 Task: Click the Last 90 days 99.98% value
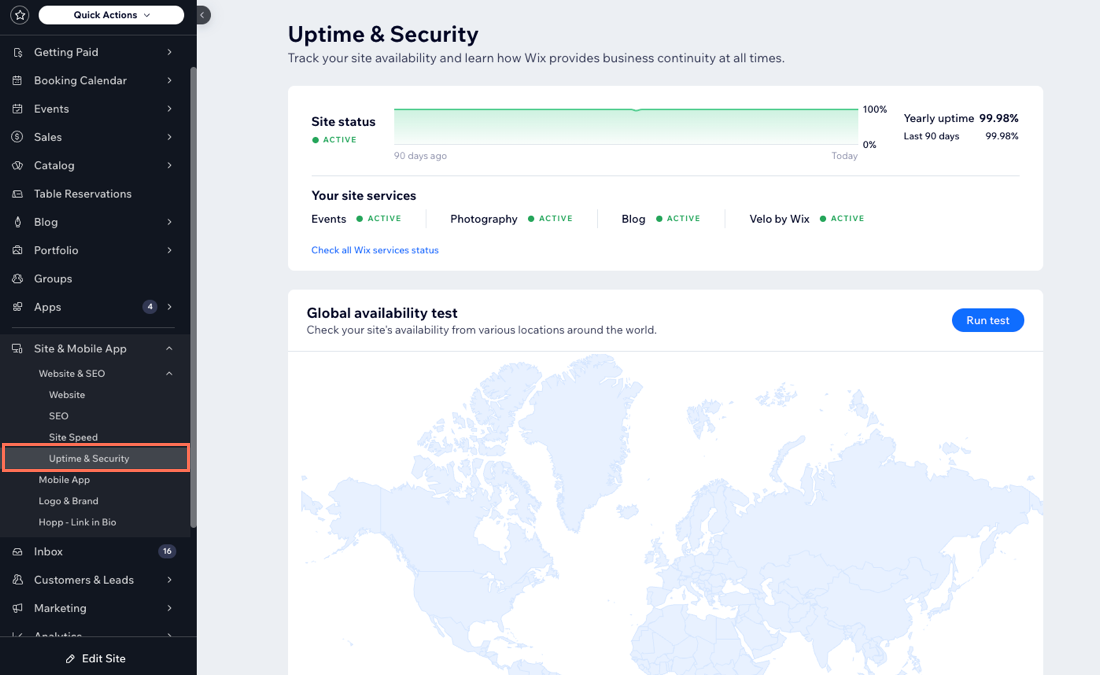pyautogui.click(x=1002, y=136)
